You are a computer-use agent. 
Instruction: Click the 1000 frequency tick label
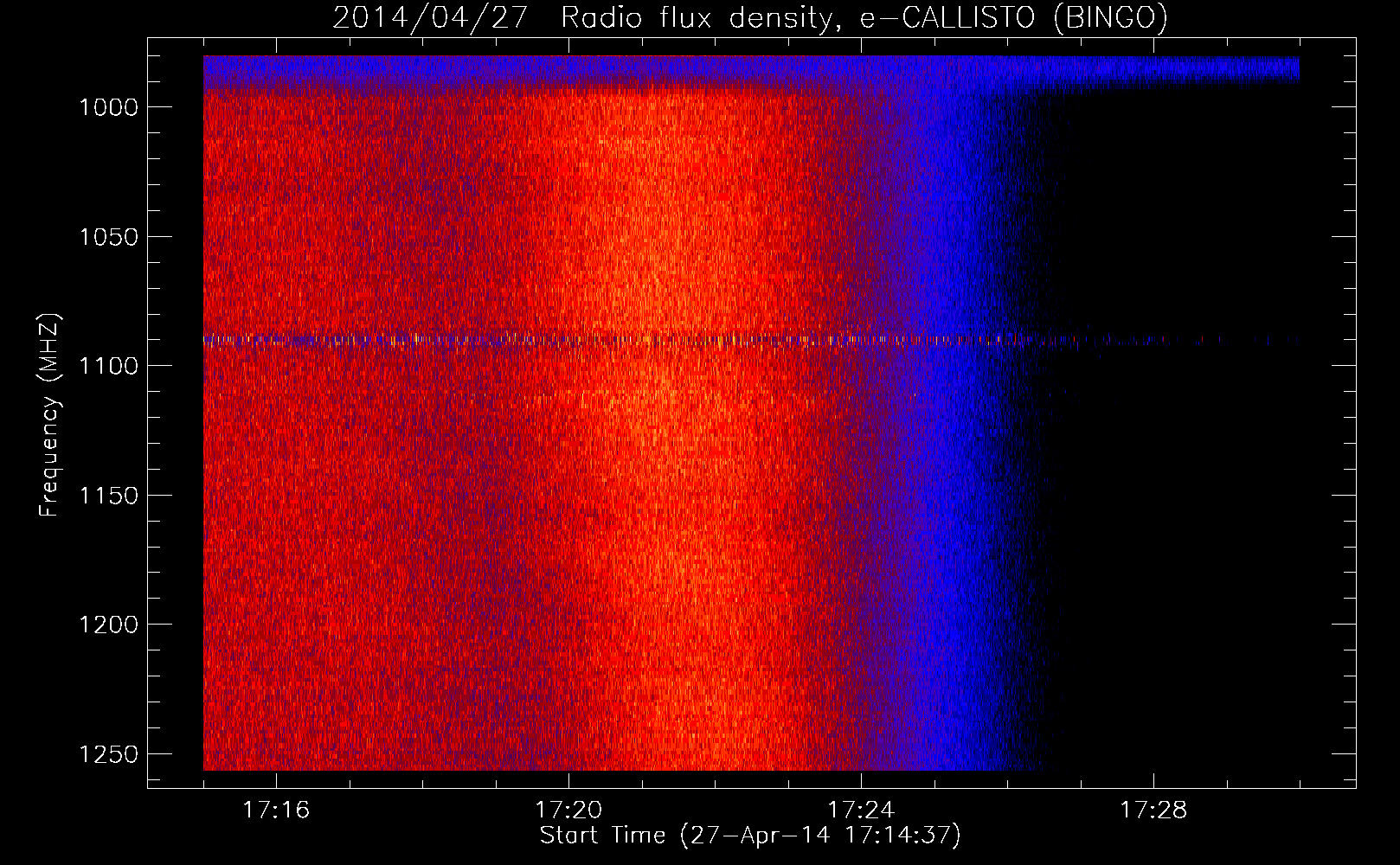tap(109, 107)
